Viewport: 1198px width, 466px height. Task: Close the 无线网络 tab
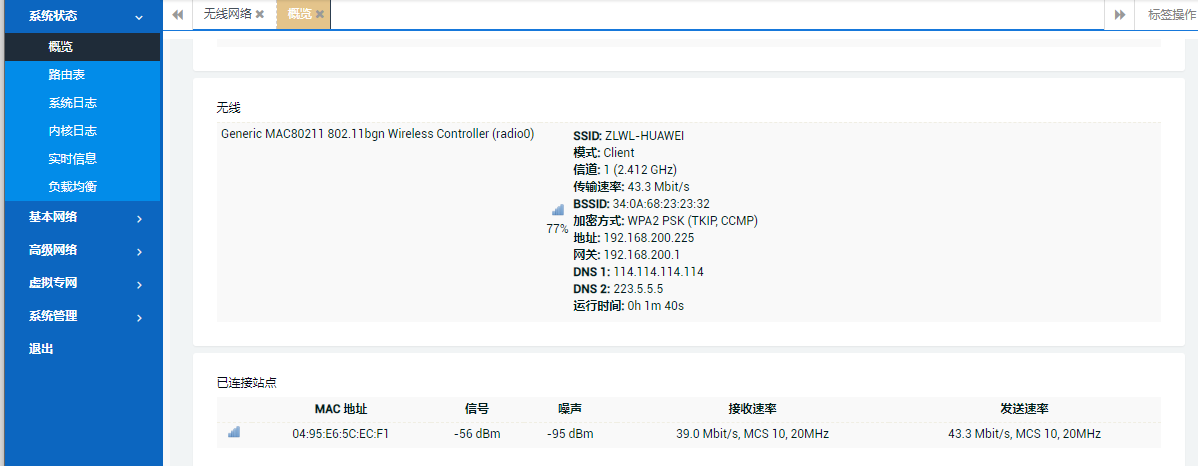coord(260,15)
